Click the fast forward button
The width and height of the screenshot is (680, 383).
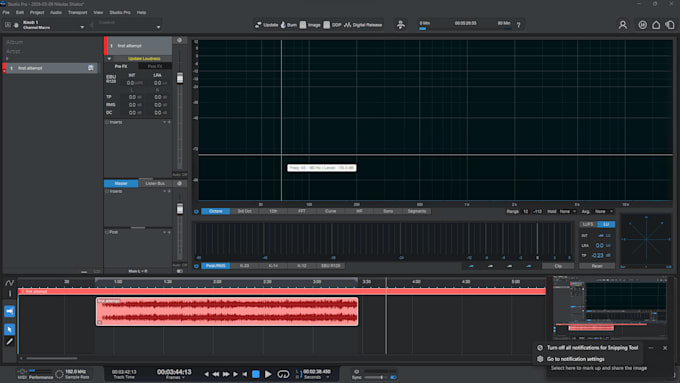[226, 374]
